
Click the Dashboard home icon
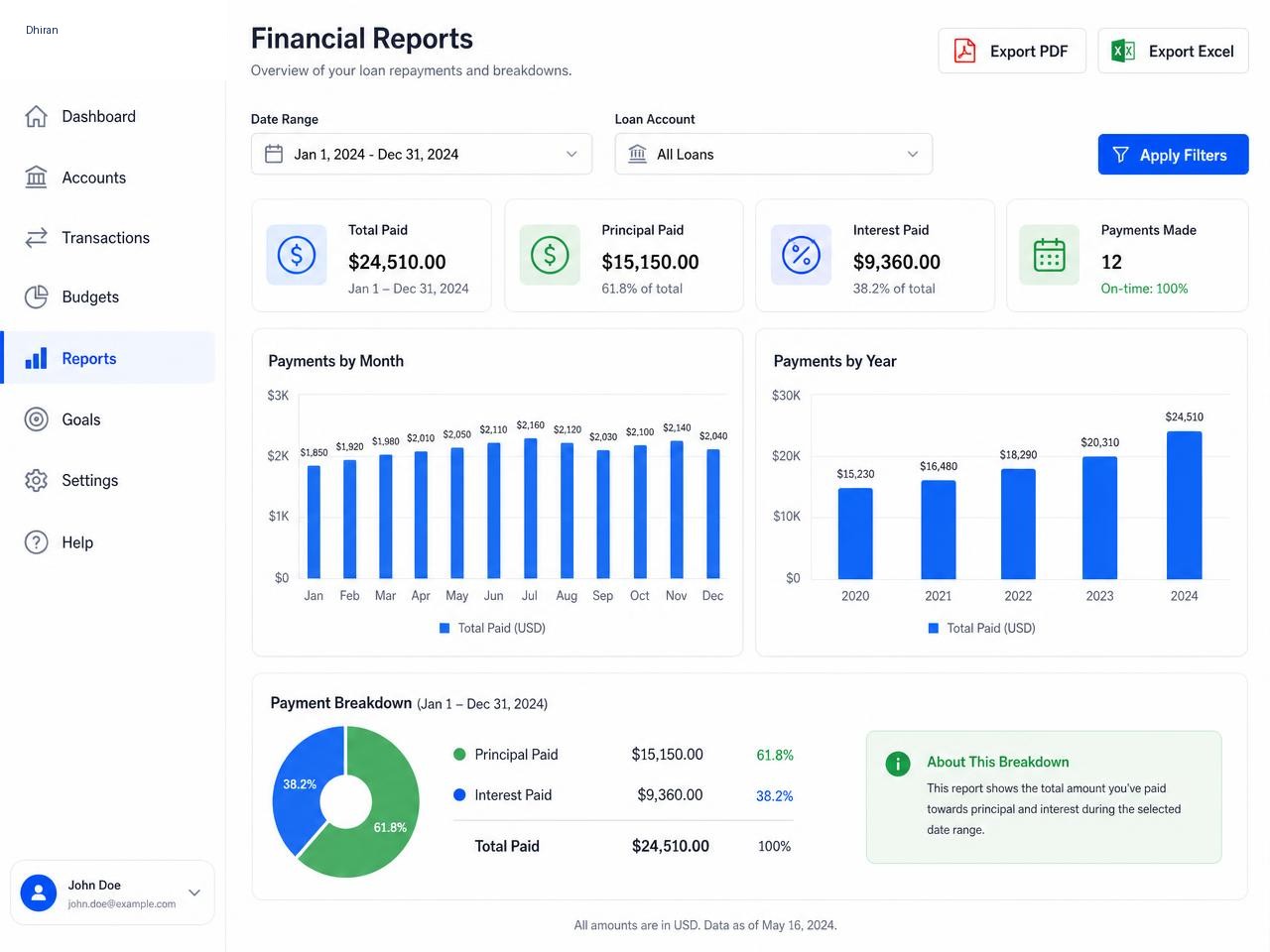36,116
